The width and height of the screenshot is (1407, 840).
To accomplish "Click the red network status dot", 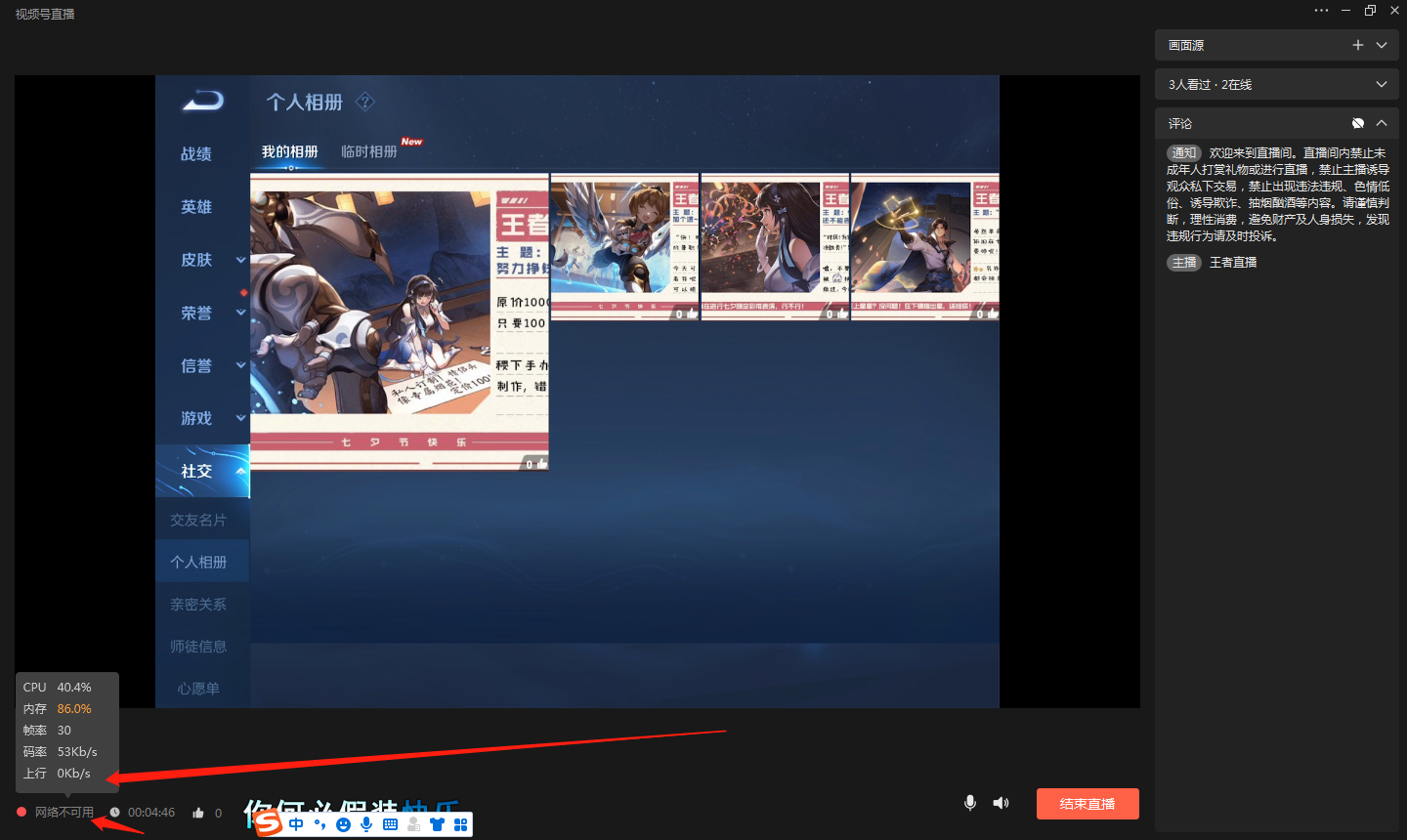I will [x=21, y=812].
